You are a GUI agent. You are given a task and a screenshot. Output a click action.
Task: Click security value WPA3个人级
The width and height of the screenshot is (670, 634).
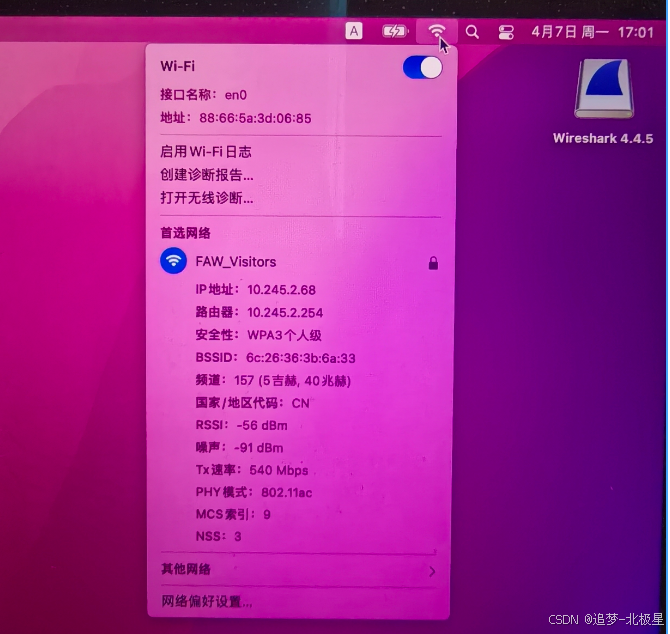pyautogui.click(x=284, y=335)
